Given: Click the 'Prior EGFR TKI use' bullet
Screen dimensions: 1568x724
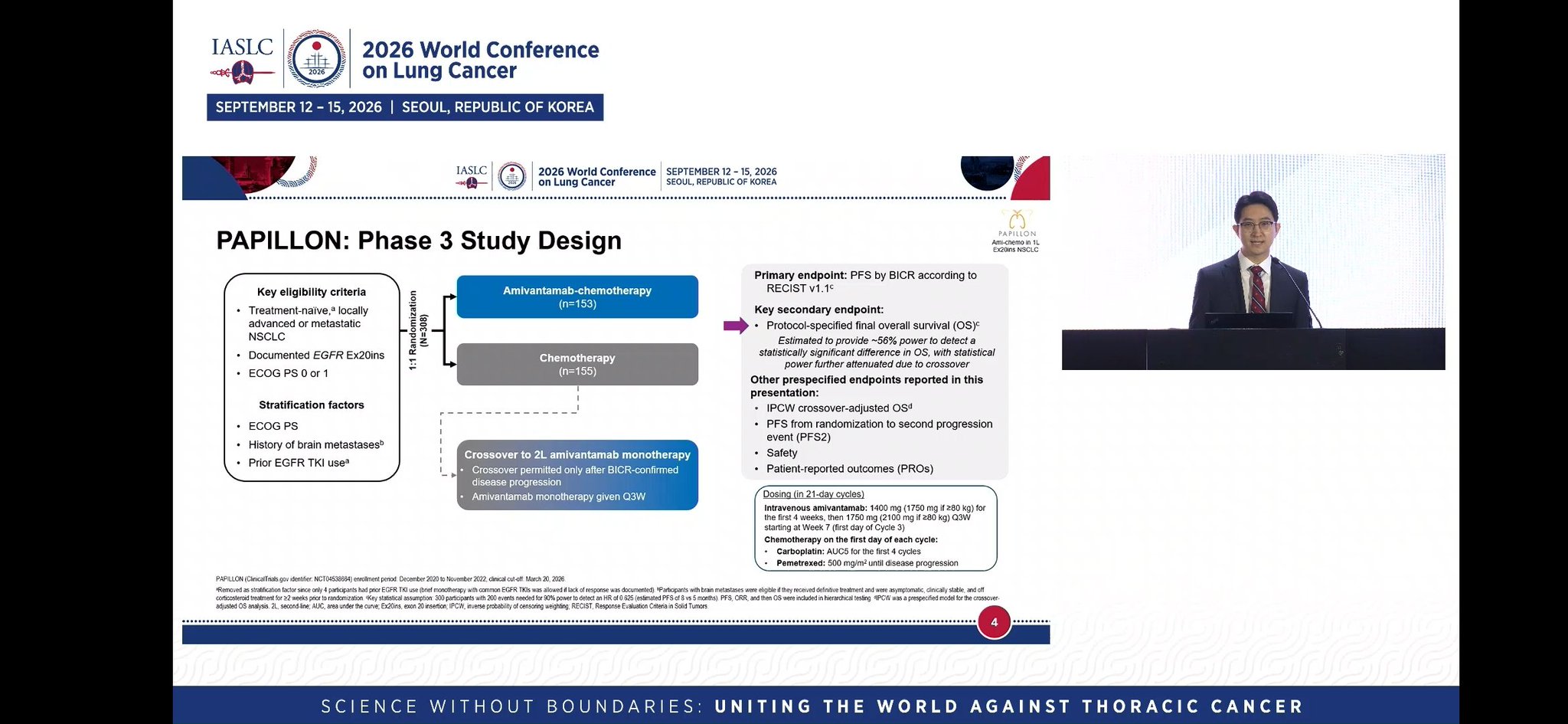Looking at the screenshot, I should click(299, 463).
